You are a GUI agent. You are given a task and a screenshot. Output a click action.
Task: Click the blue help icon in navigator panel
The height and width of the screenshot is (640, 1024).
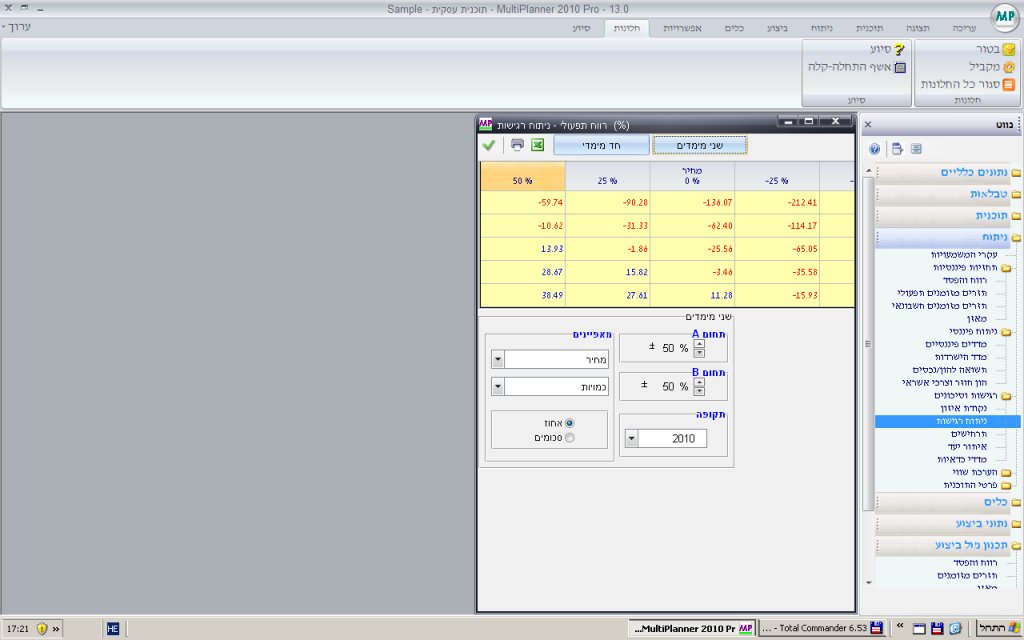pos(874,149)
